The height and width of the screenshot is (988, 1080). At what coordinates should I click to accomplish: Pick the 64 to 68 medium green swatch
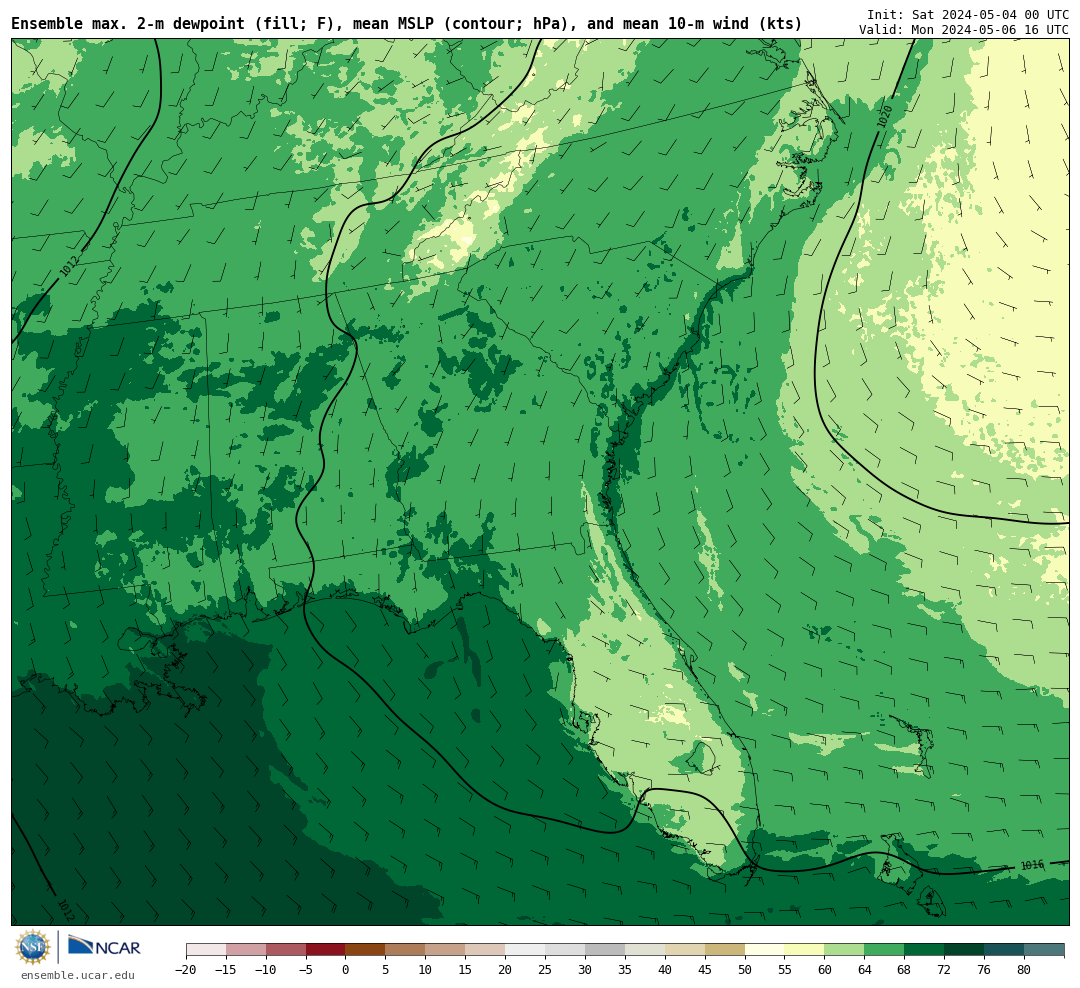[x=885, y=950]
